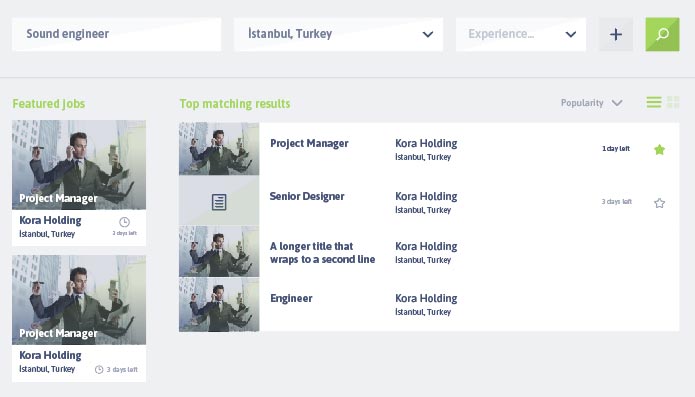Click the '3 days left' label in Senior Designer row

pos(616,202)
